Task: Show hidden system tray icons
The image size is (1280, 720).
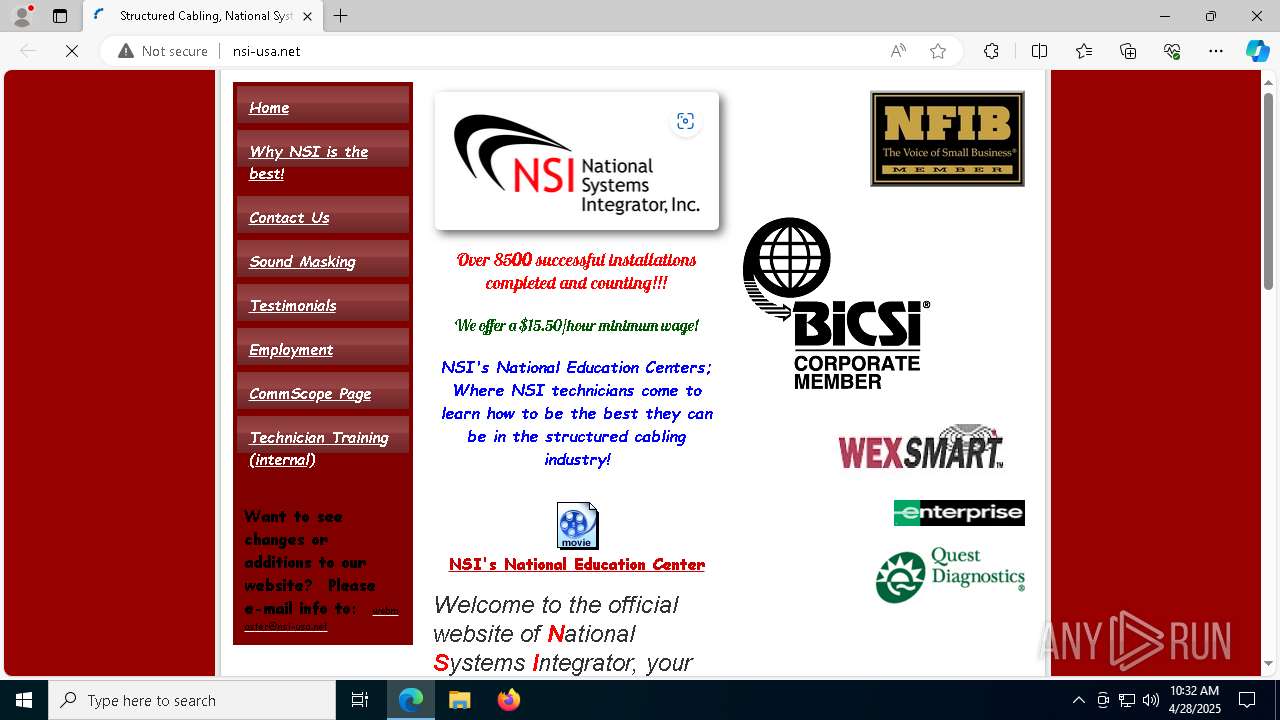Action: [1078, 700]
